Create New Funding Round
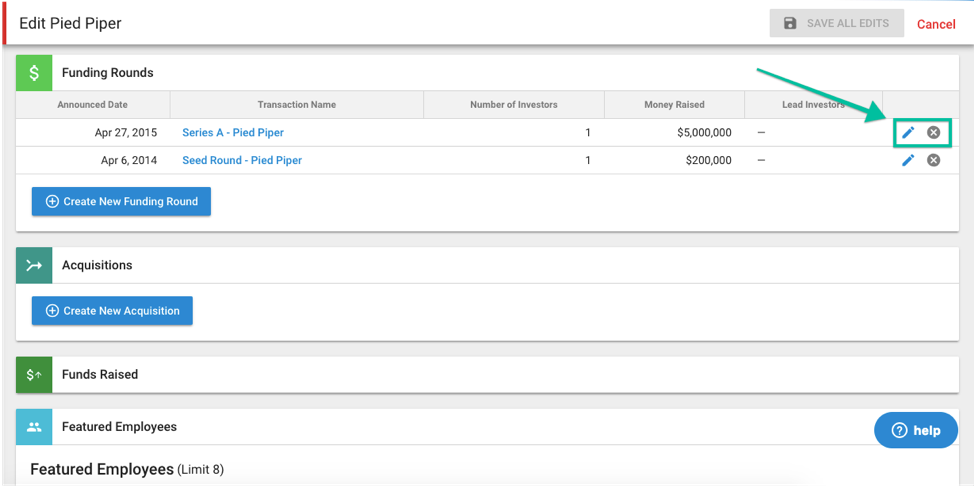Viewport: 974px width, 495px height. coord(121,201)
